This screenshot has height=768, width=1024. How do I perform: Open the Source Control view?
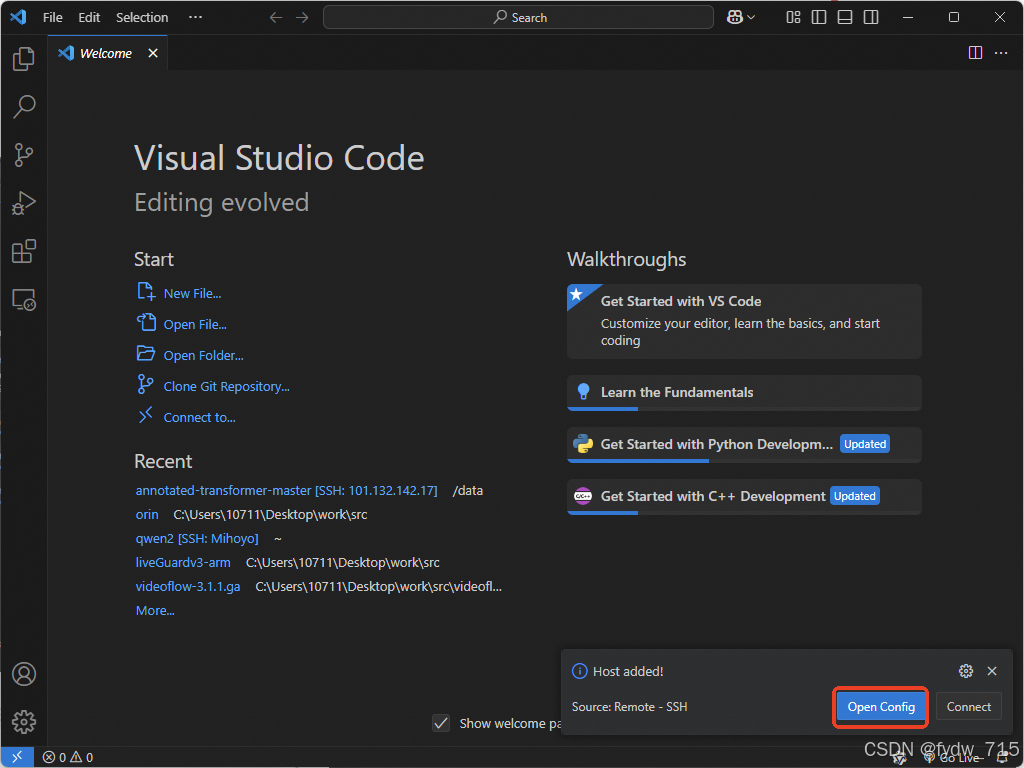point(24,155)
